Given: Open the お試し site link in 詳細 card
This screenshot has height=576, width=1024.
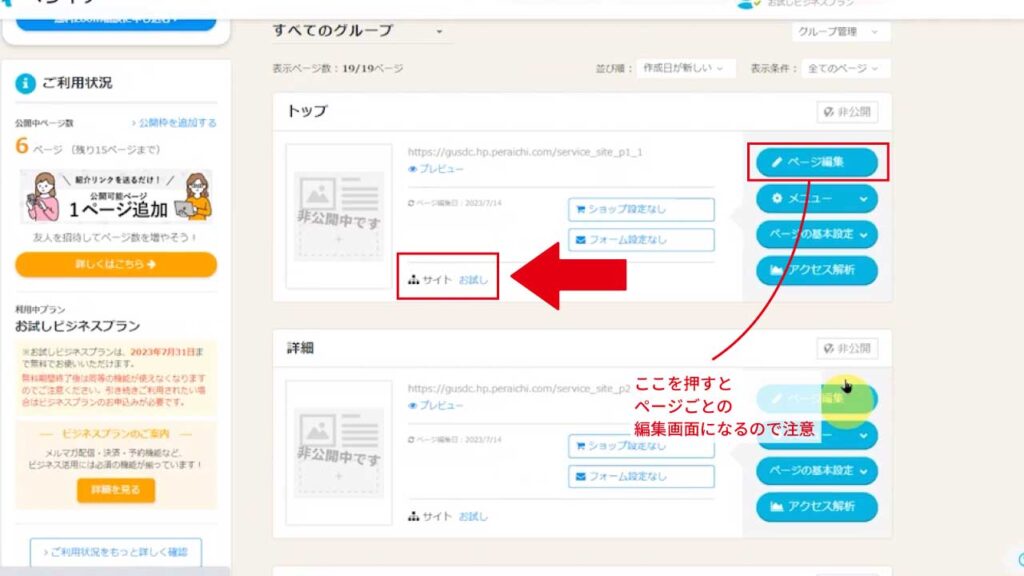Looking at the screenshot, I should coord(473,516).
